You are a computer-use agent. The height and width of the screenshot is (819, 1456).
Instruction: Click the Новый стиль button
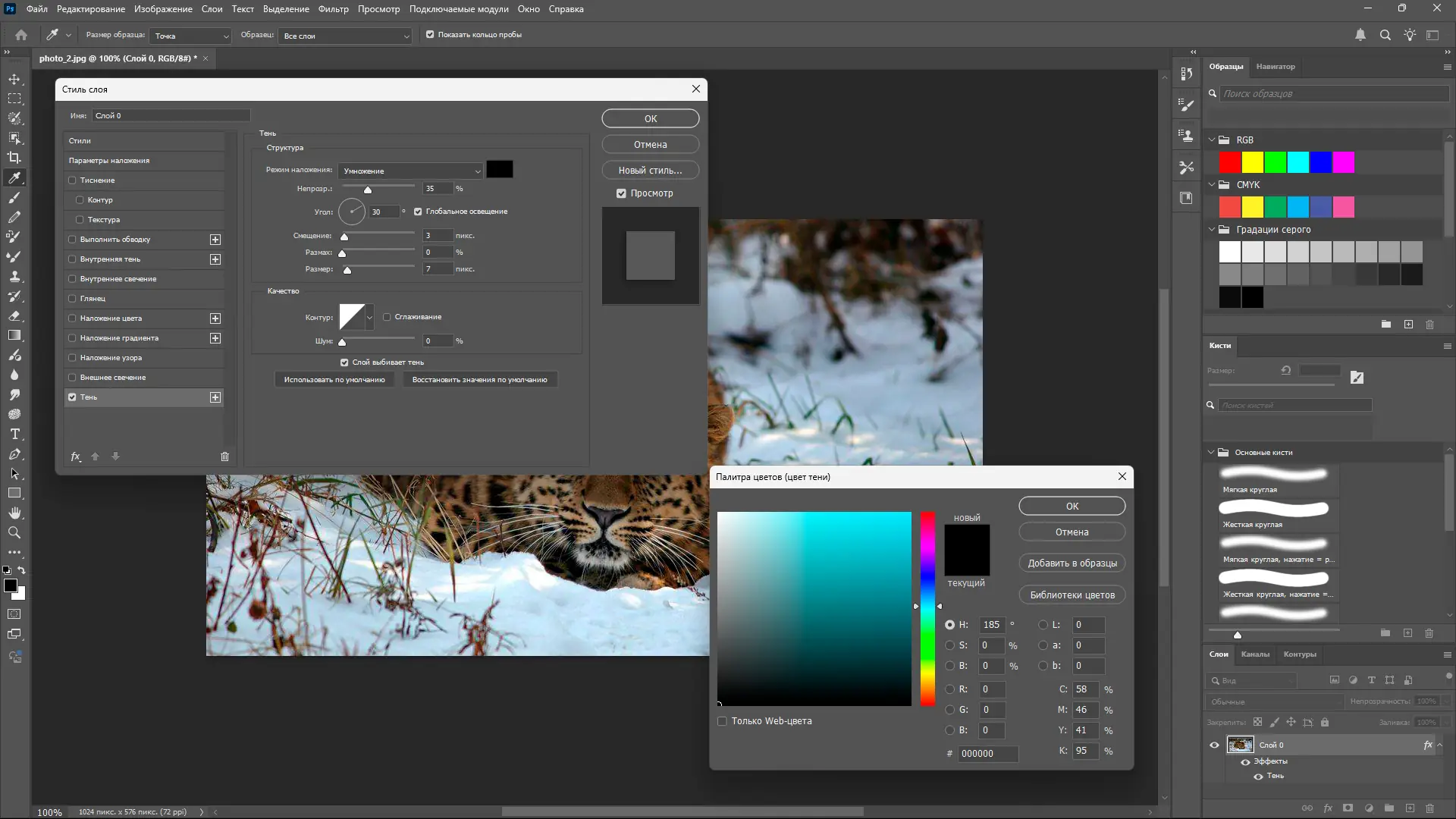click(650, 170)
